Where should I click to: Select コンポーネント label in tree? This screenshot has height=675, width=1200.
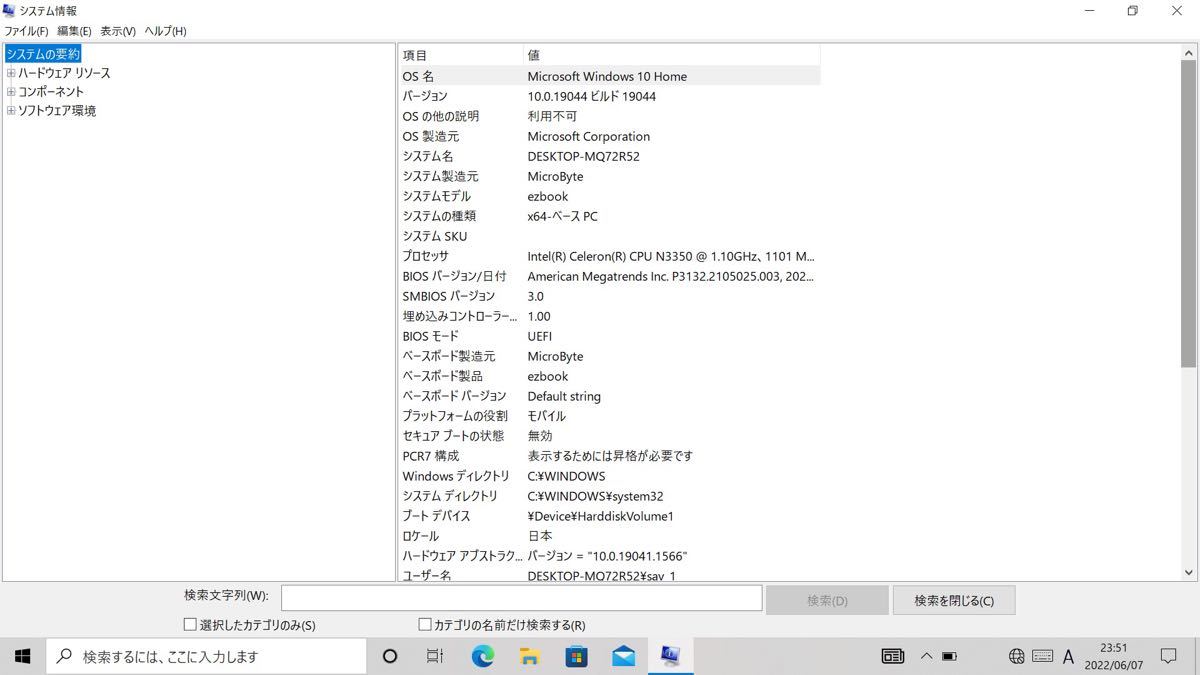(x=51, y=91)
